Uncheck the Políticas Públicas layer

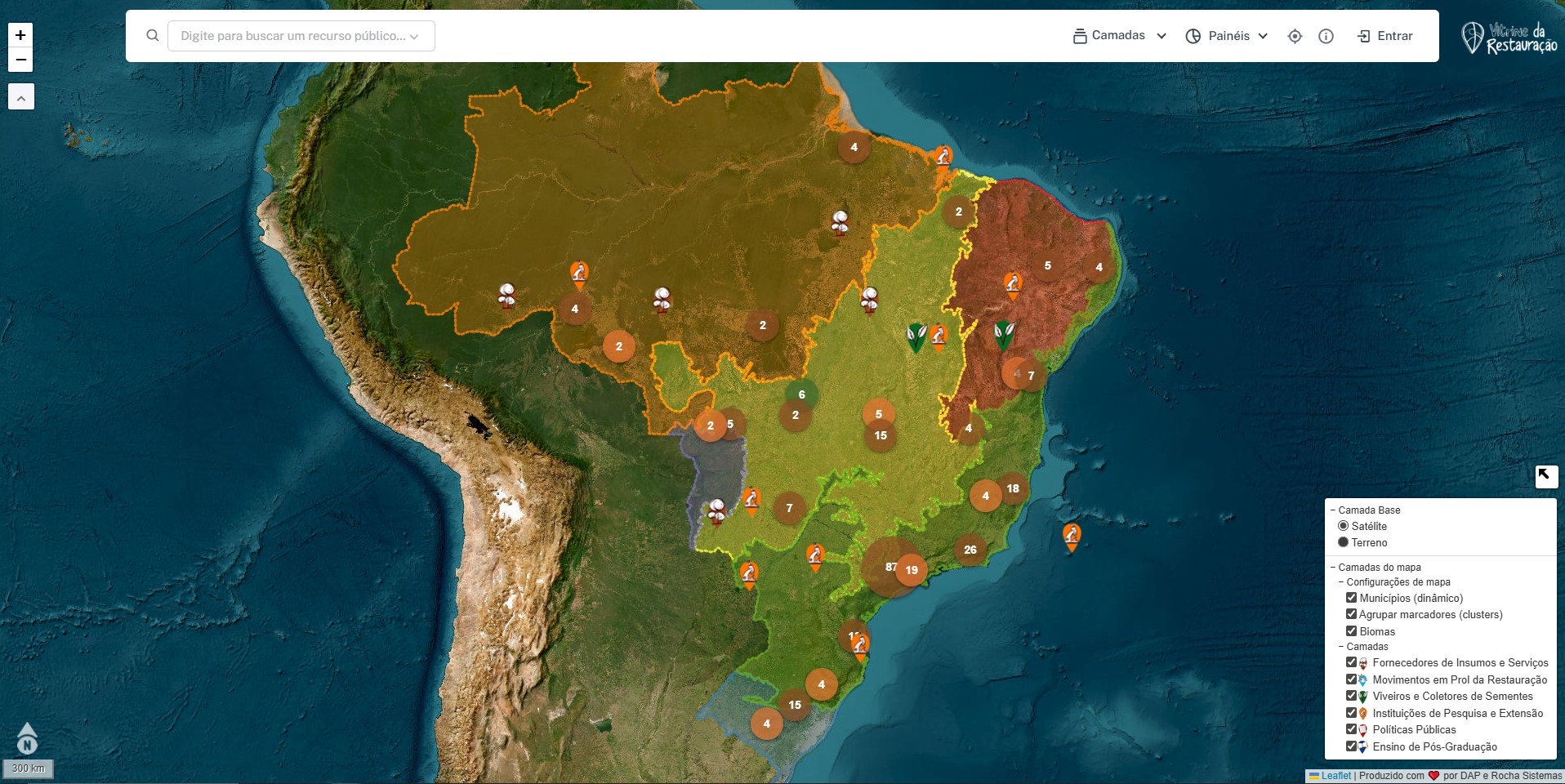tap(1352, 729)
